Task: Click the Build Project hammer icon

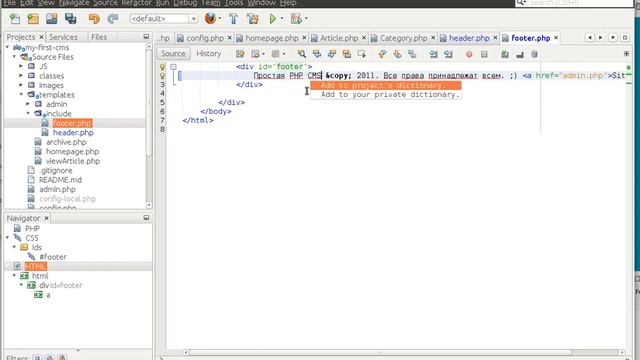Action: [x=233, y=18]
